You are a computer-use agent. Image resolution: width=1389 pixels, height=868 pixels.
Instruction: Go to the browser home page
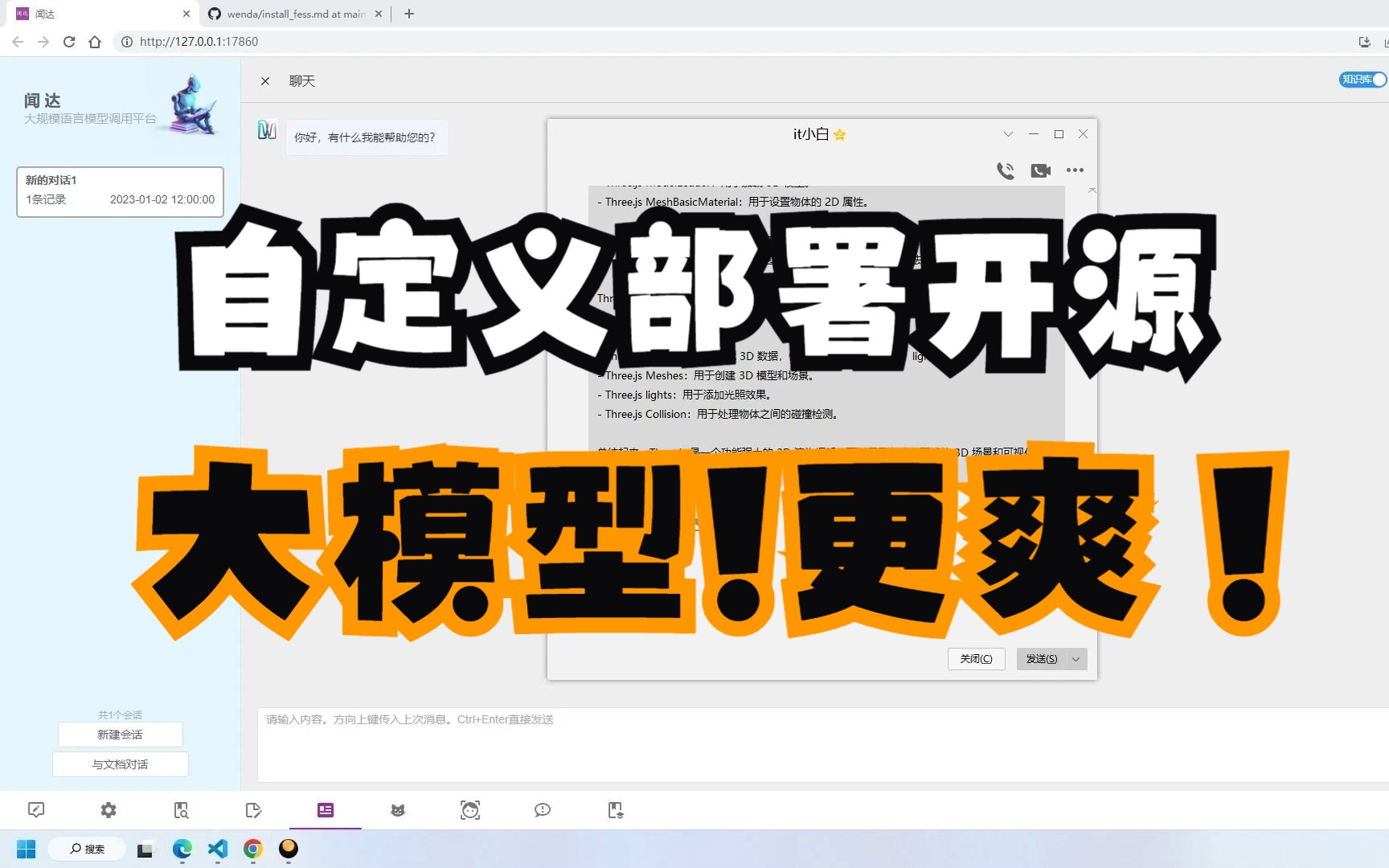(95, 42)
